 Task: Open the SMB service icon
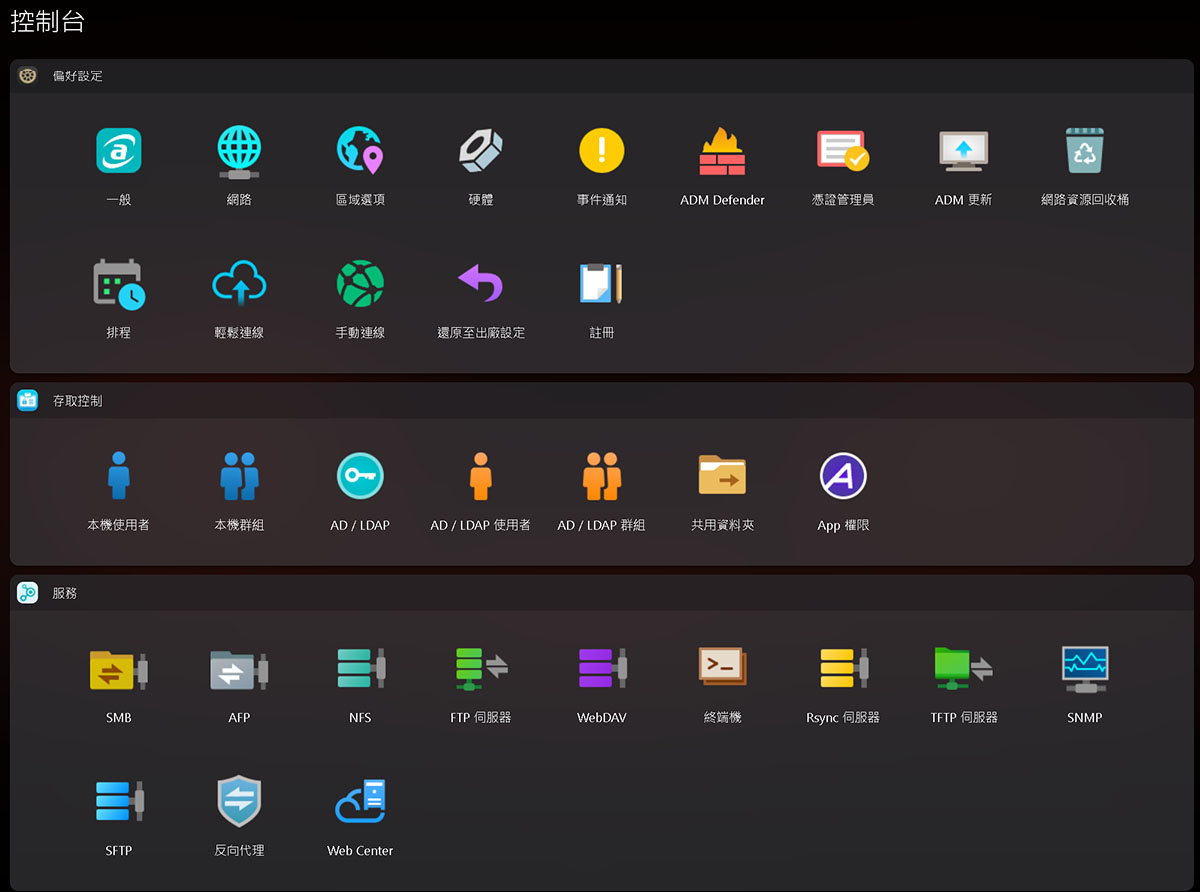click(118, 670)
